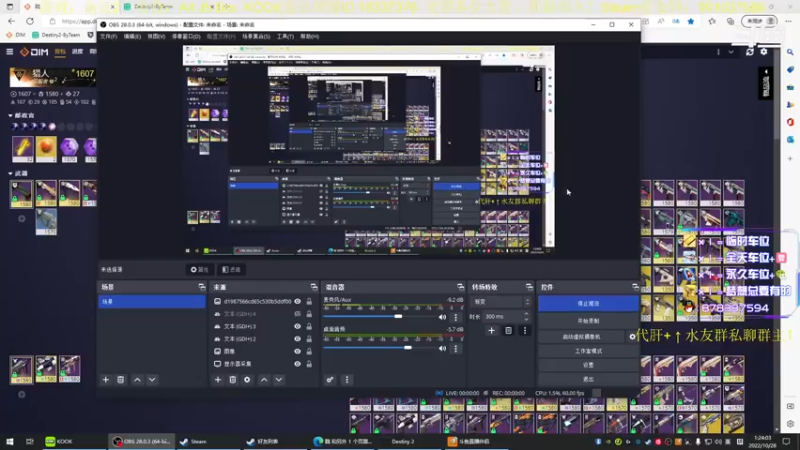Open the 文件(F) menu in OBS

(x=108, y=37)
